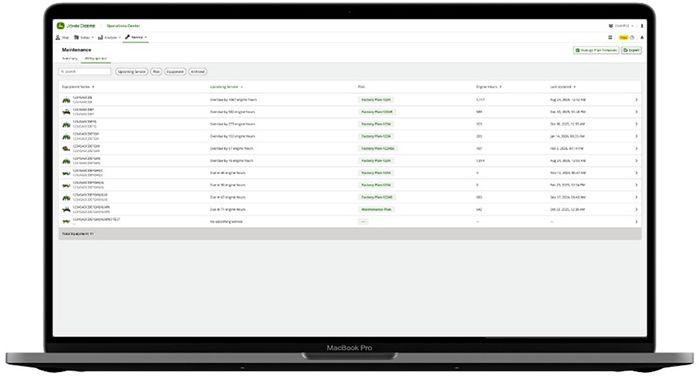700x381 pixels.
Task: Open chevron of 273 hours overdue row
Action: point(636,124)
